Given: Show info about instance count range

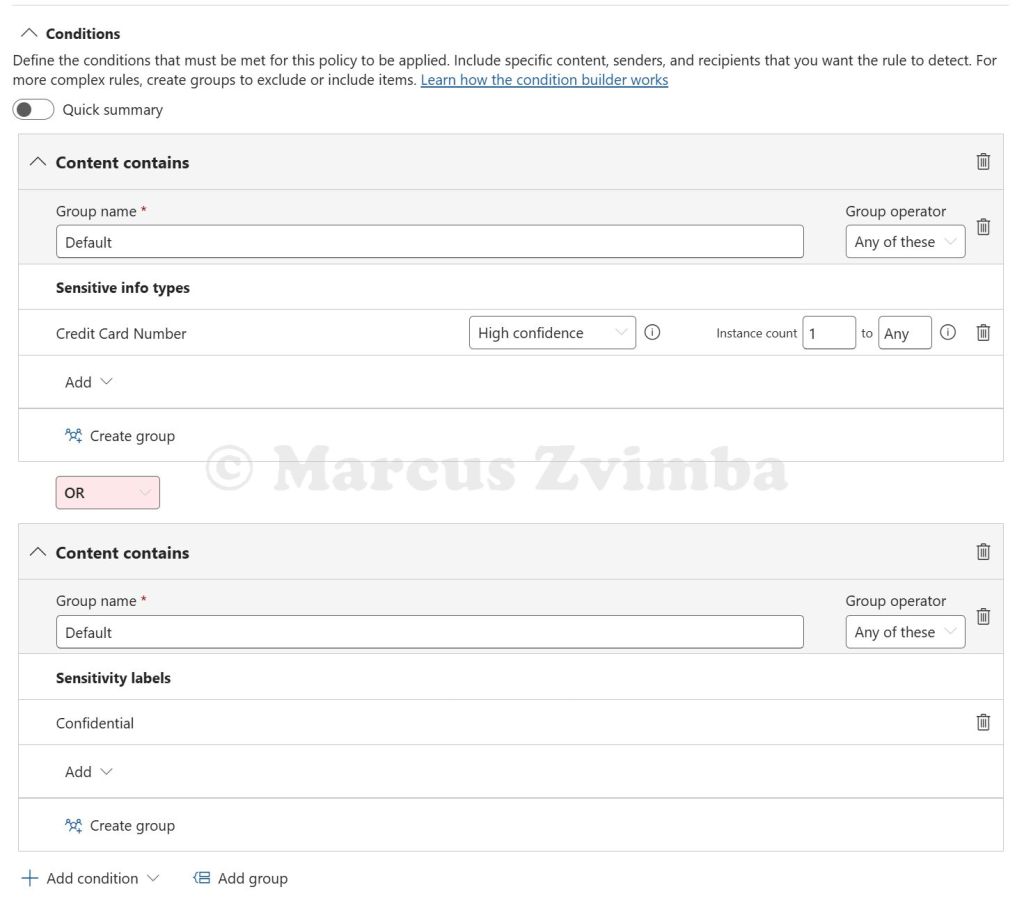Looking at the screenshot, I should pos(948,333).
